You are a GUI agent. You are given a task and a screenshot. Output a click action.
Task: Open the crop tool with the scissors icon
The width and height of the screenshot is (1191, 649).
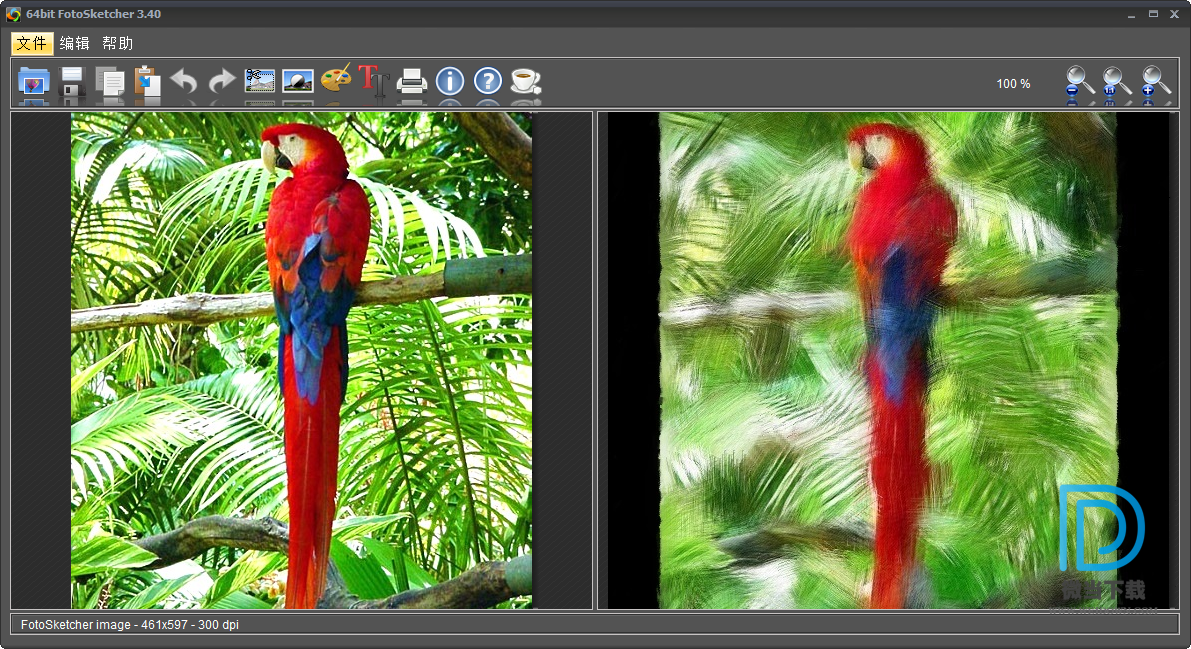coord(260,81)
